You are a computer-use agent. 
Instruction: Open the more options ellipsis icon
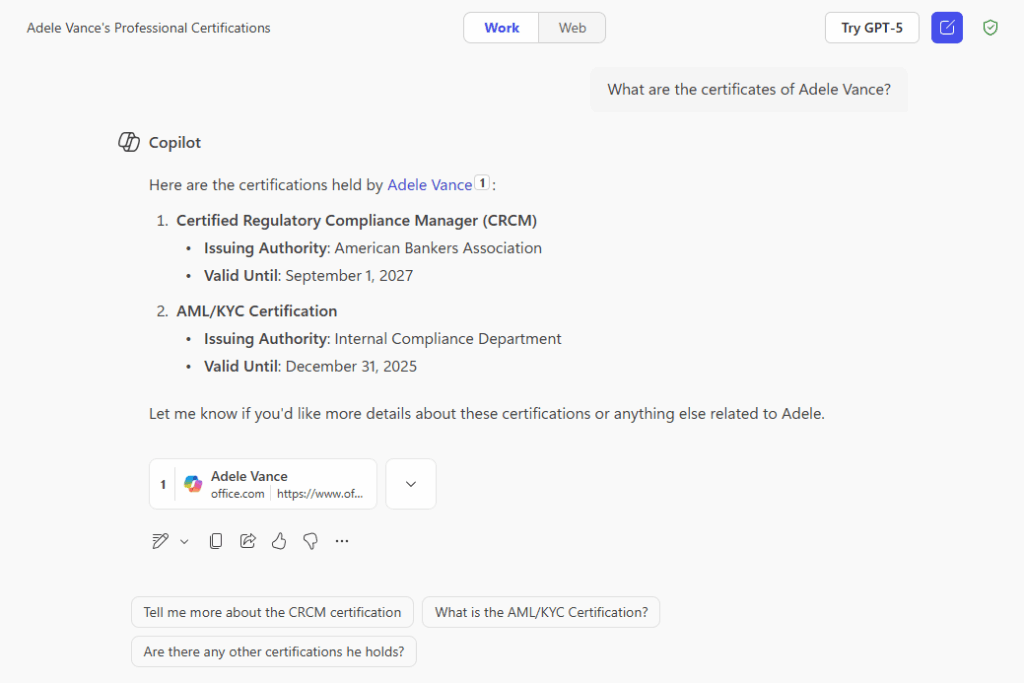[x=341, y=540]
